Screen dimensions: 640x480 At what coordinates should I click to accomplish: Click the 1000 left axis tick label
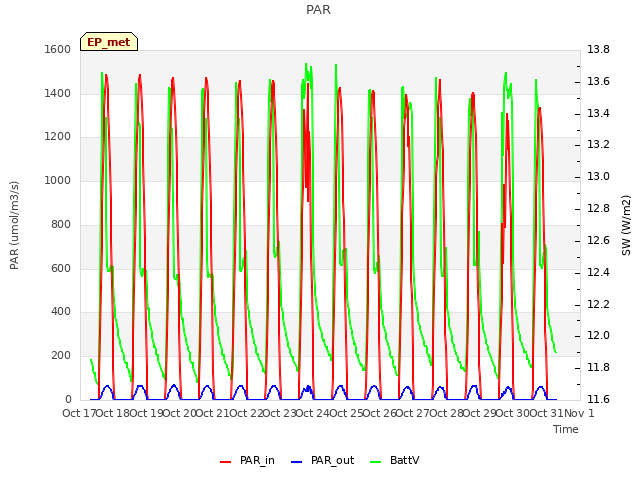click(x=58, y=180)
